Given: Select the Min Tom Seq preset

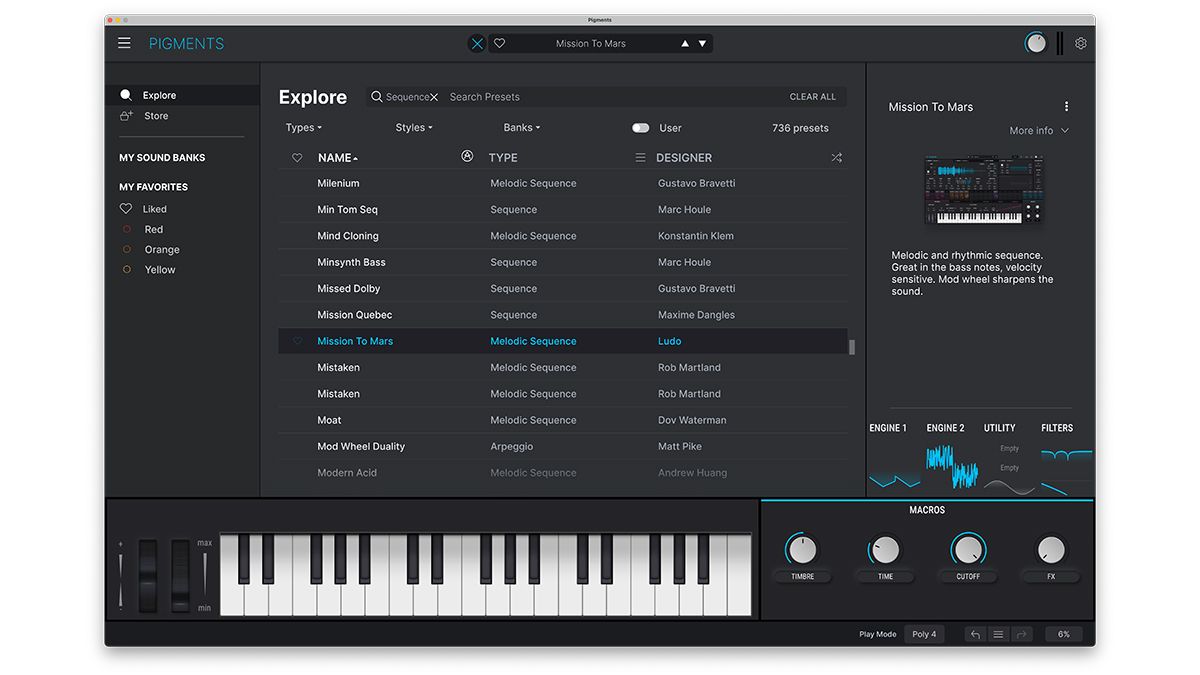Looking at the screenshot, I should tap(563, 209).
